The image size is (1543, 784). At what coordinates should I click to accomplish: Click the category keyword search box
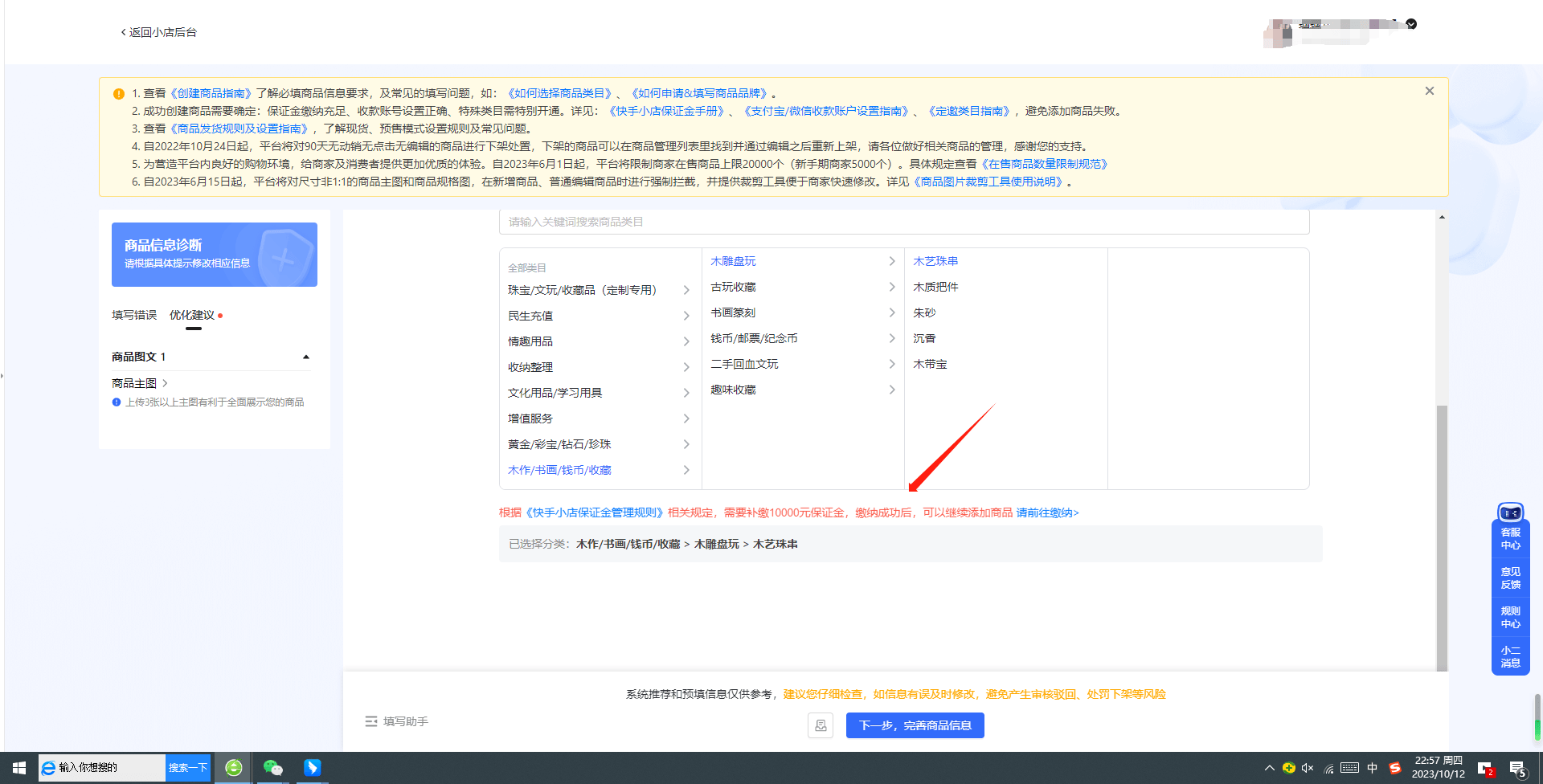904,221
